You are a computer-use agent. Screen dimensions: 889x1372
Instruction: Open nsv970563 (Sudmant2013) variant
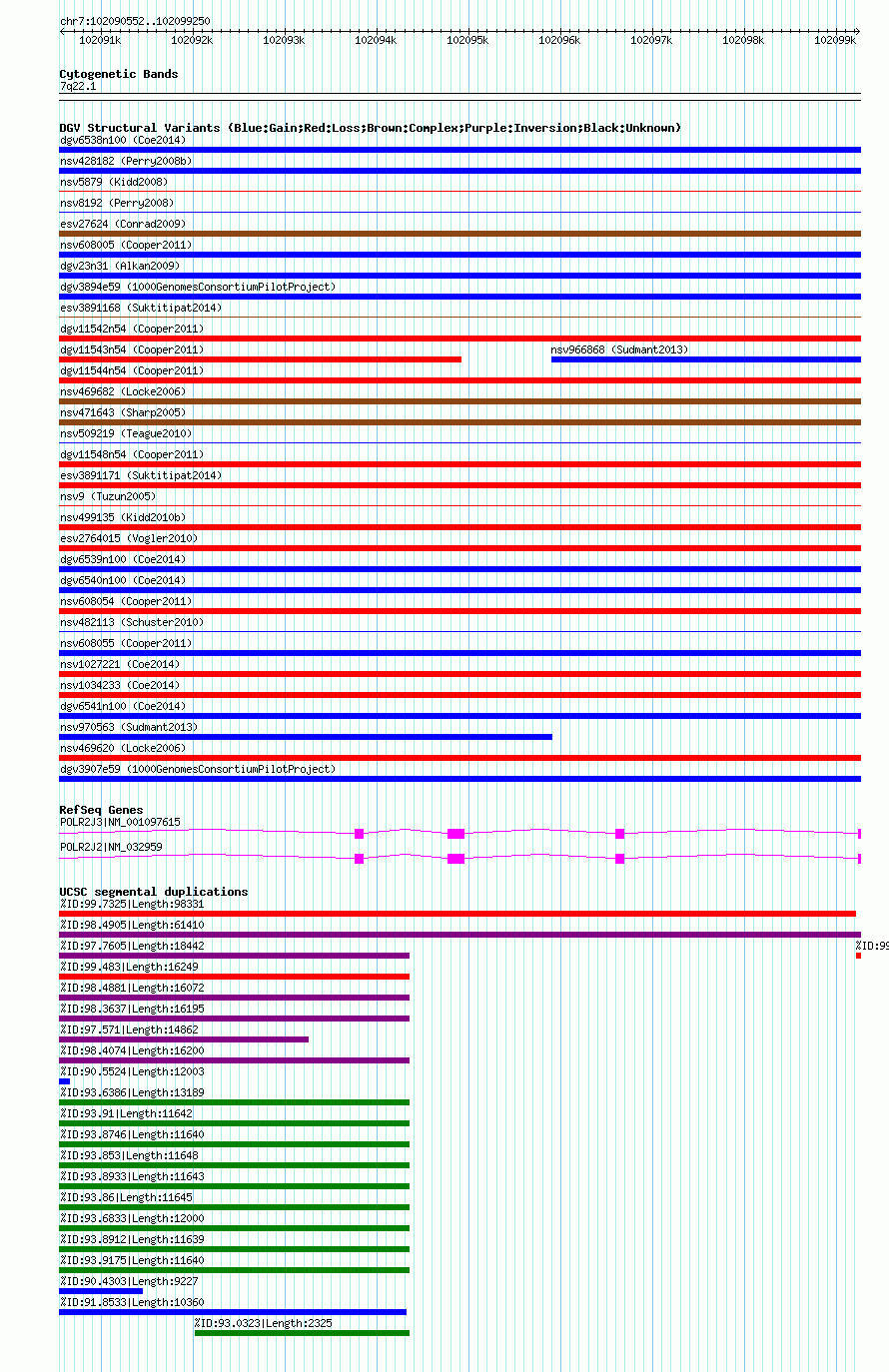point(129,727)
